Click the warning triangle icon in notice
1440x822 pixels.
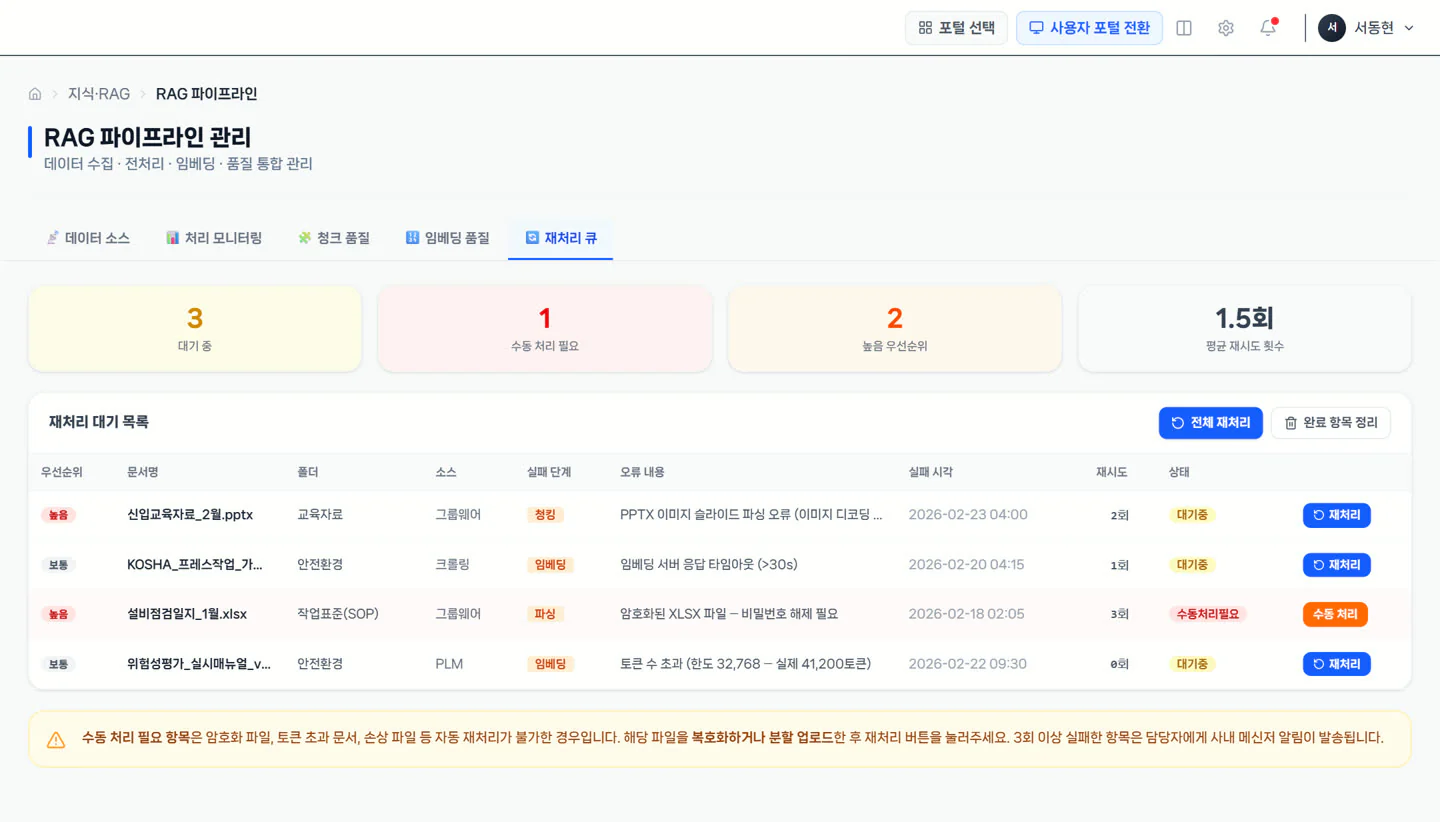(56, 740)
